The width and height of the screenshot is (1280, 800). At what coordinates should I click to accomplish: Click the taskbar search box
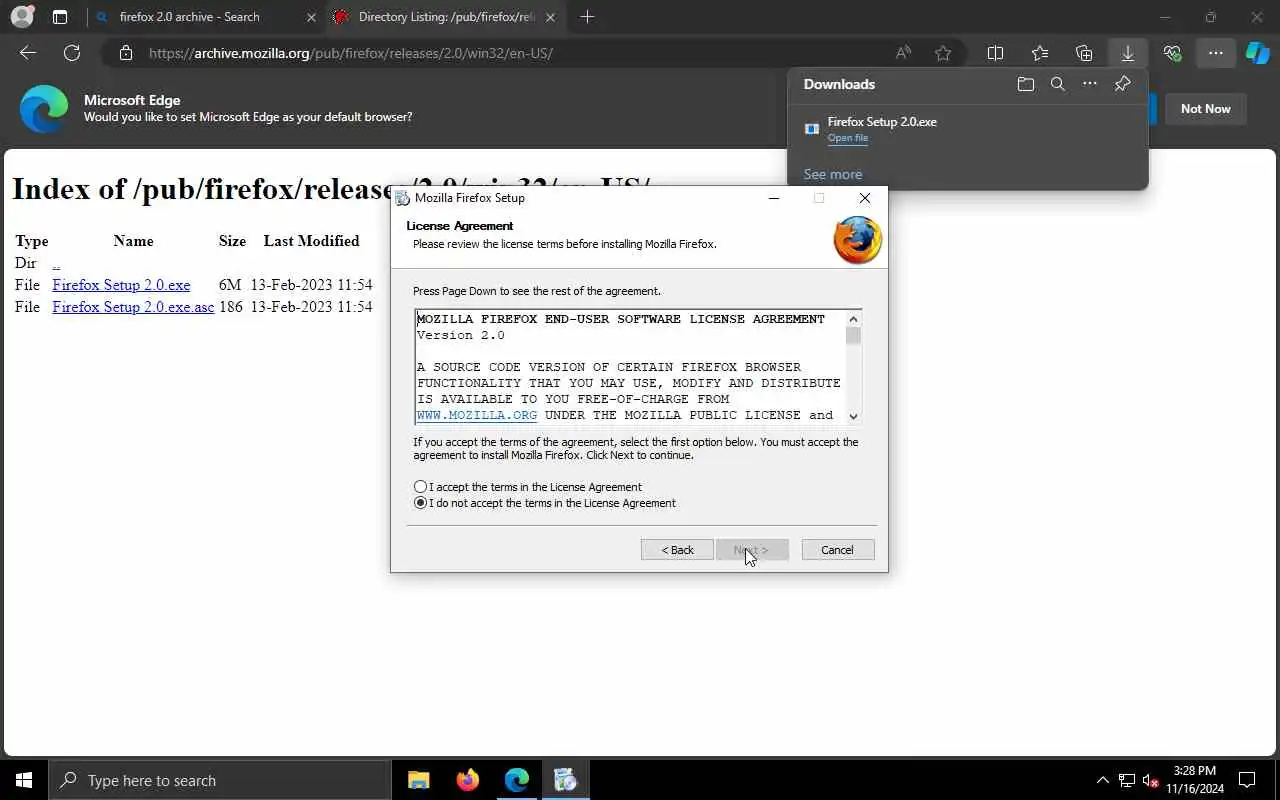coord(219,780)
